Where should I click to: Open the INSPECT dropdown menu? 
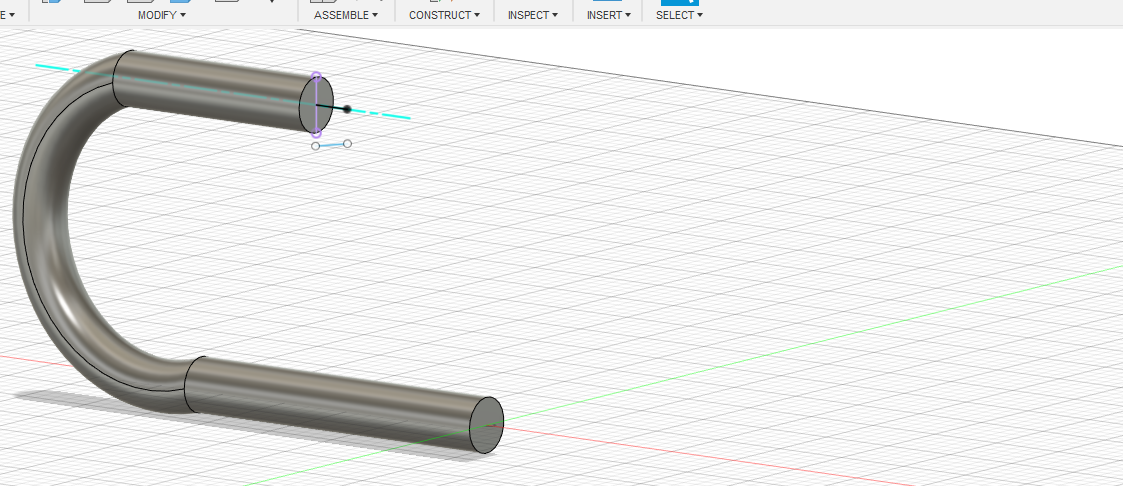tap(533, 15)
